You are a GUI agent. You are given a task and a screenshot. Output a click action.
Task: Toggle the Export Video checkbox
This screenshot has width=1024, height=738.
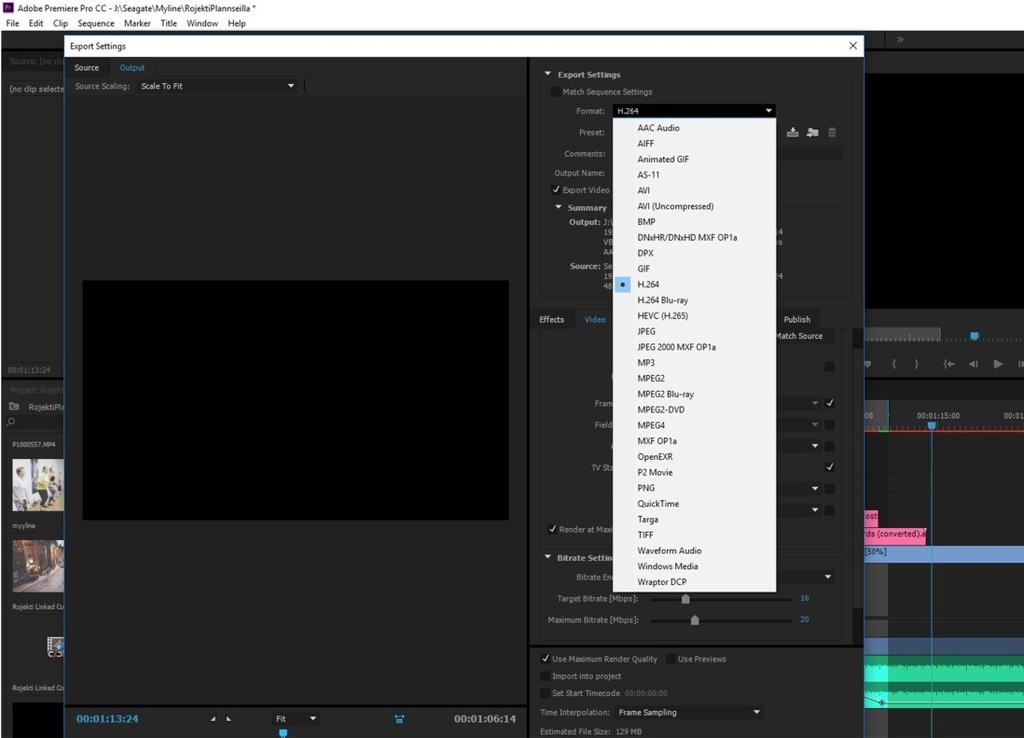click(x=556, y=189)
